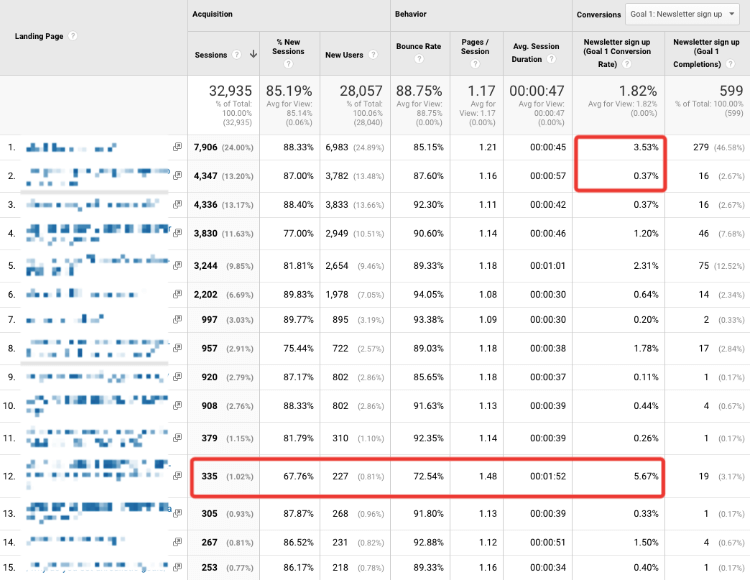
Task: Select the total 599 completions value
Action: [731, 91]
